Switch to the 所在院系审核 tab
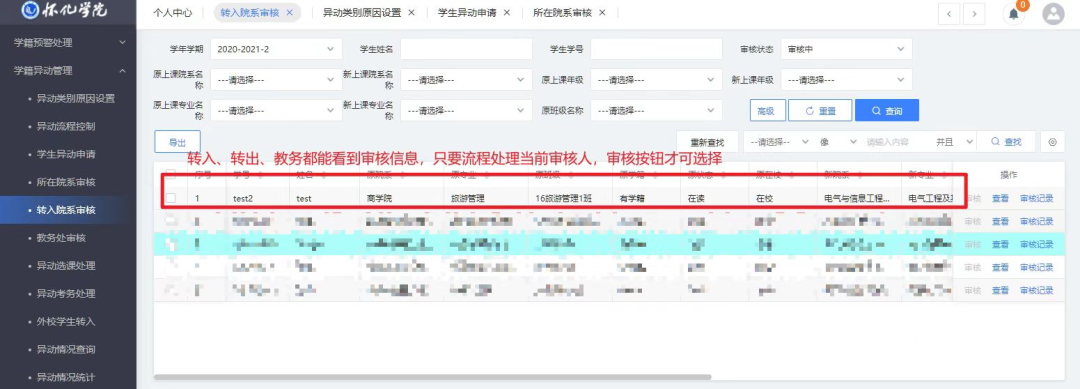 pos(562,13)
